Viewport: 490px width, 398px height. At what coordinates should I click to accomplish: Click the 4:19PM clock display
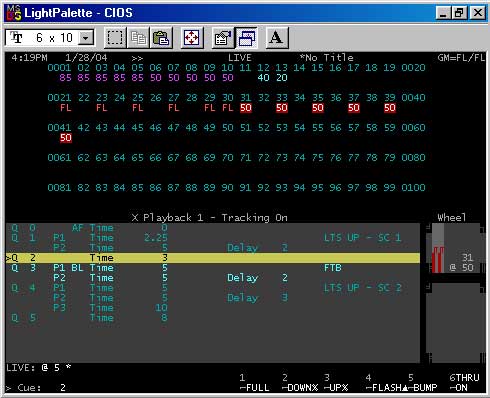pyautogui.click(x=29, y=58)
